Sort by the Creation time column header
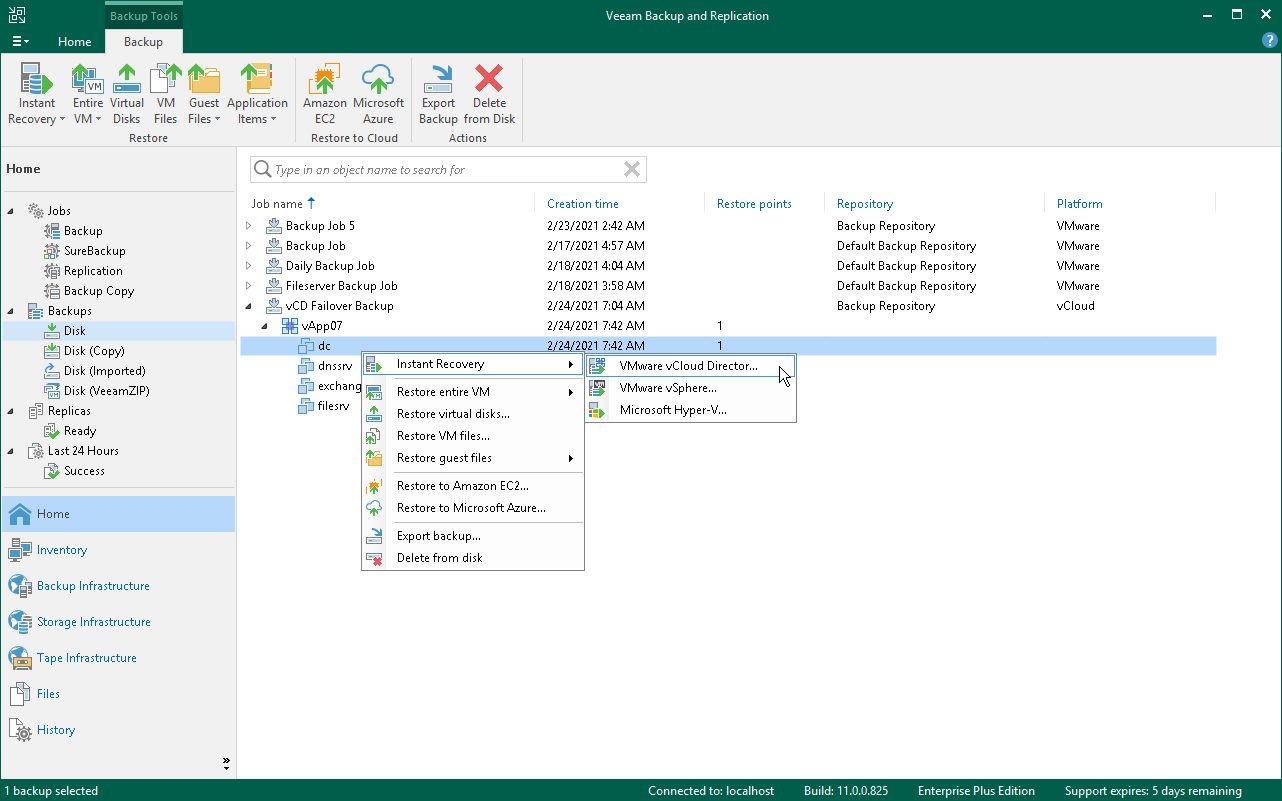 point(583,204)
